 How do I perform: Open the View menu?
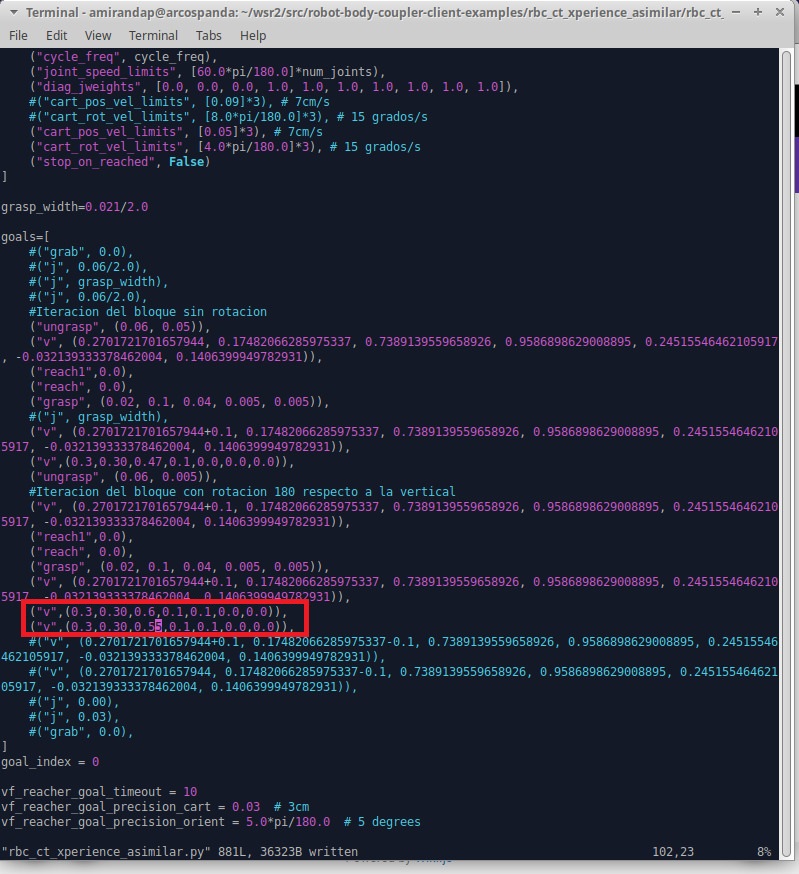click(97, 35)
